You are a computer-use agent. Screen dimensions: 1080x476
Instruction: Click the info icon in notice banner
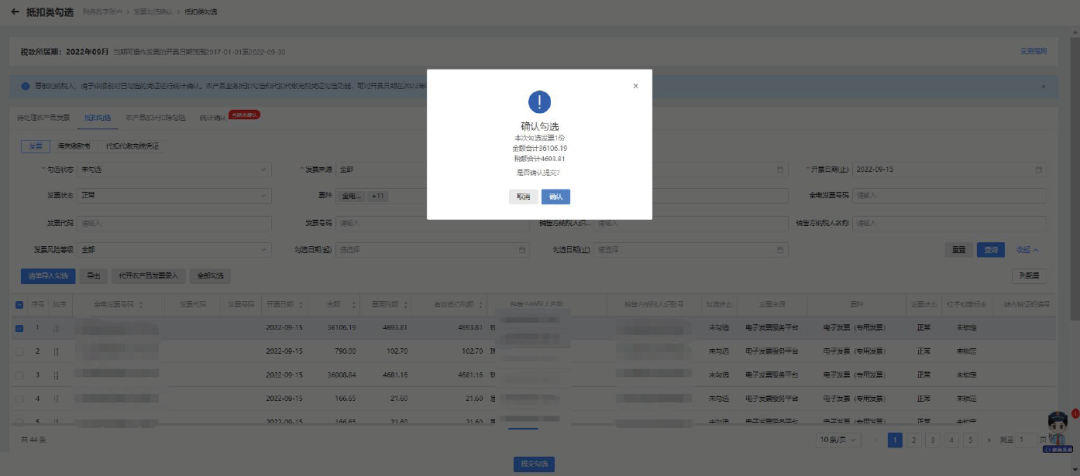point(25,87)
